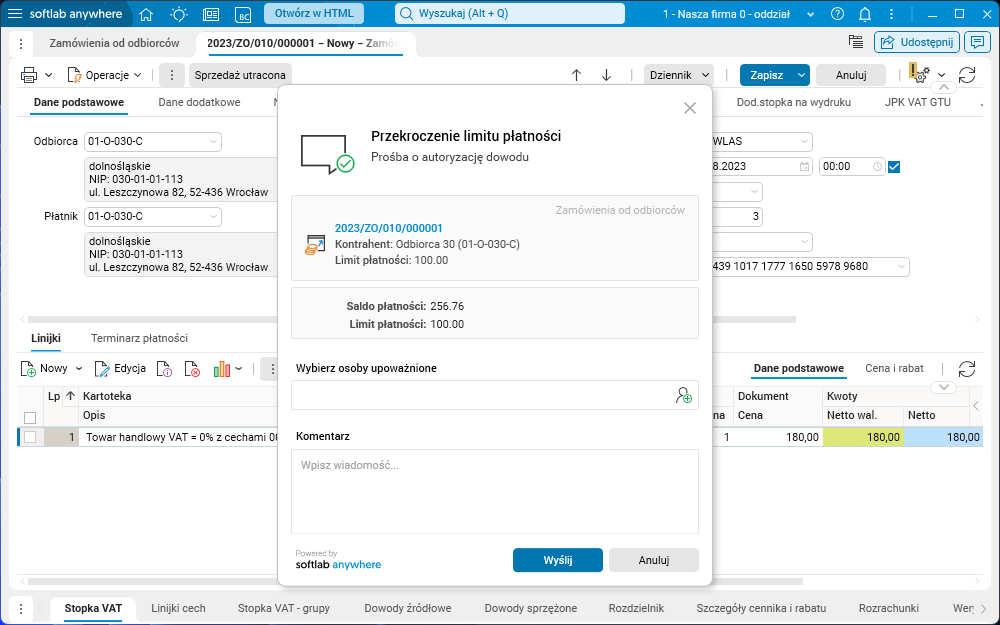Image resolution: width=1000 pixels, height=625 pixels.
Task: Toggle the checkbox next to time 00:00
Action: click(894, 166)
